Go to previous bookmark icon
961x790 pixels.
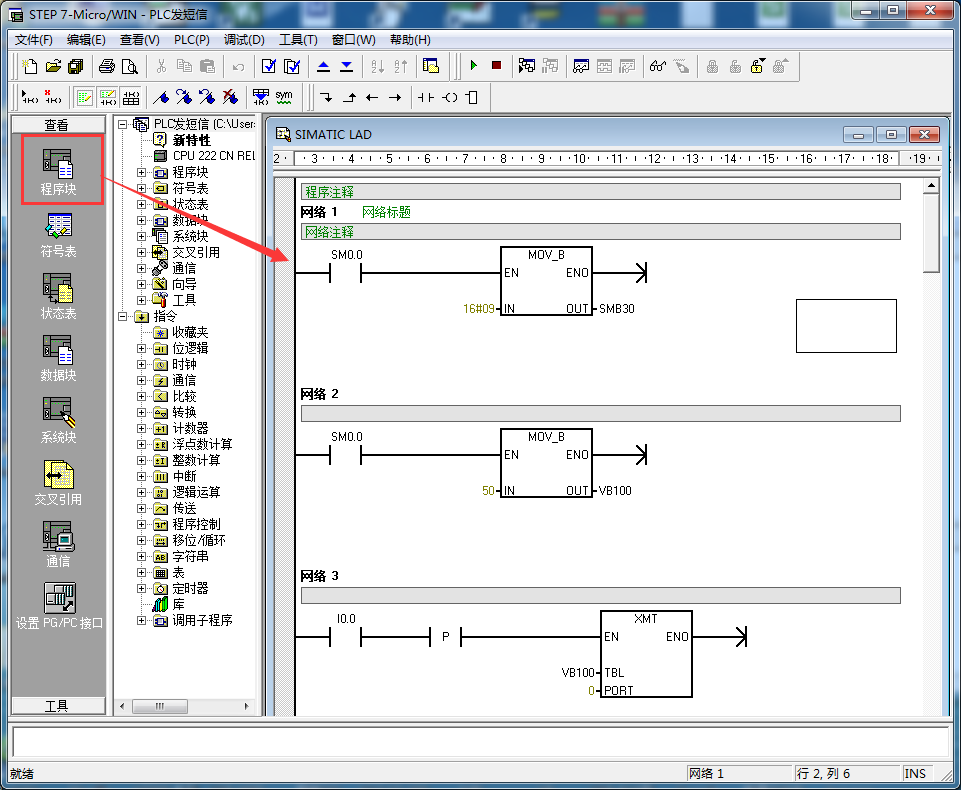point(207,97)
